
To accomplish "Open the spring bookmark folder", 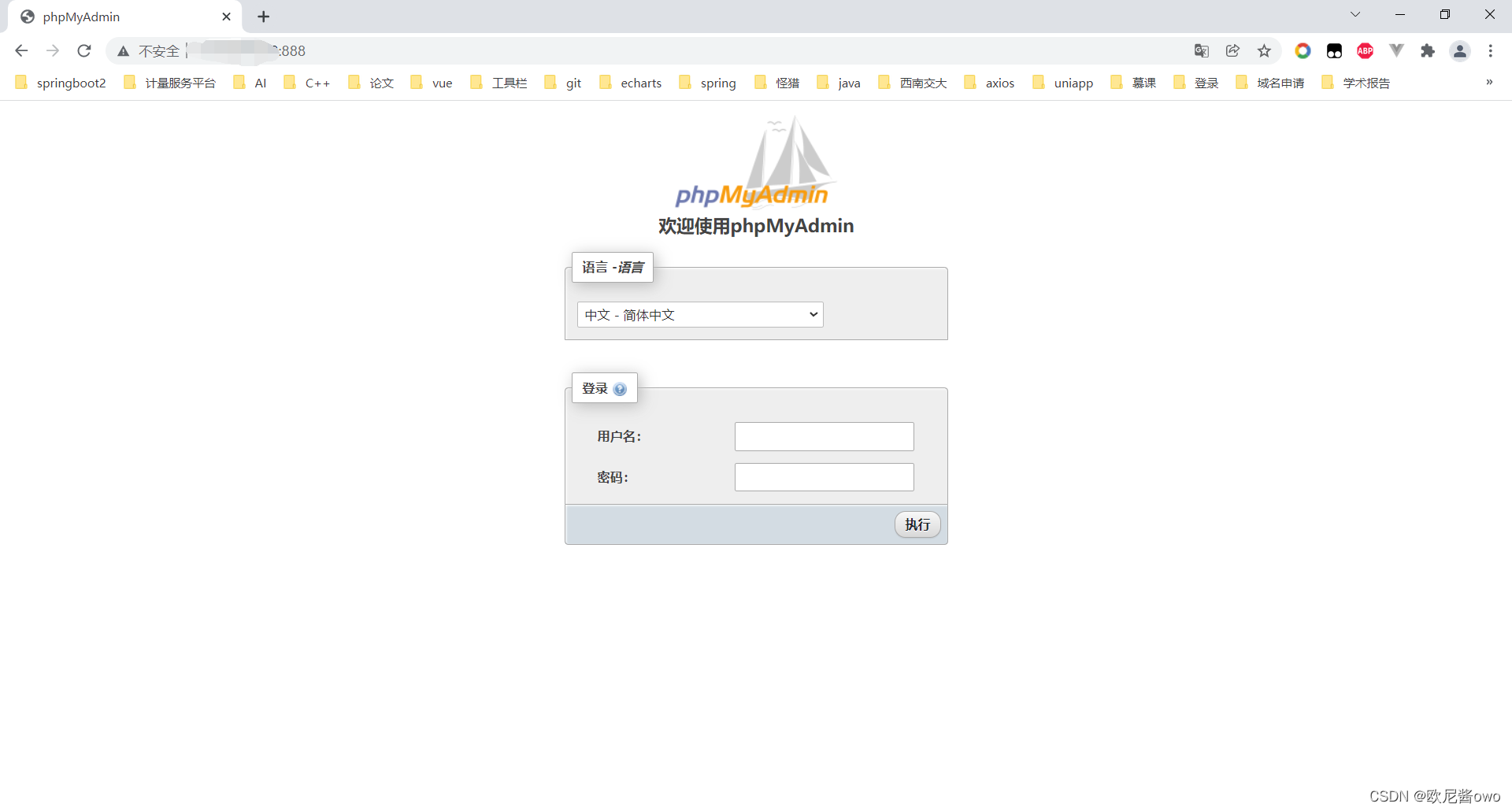I will coord(708,83).
